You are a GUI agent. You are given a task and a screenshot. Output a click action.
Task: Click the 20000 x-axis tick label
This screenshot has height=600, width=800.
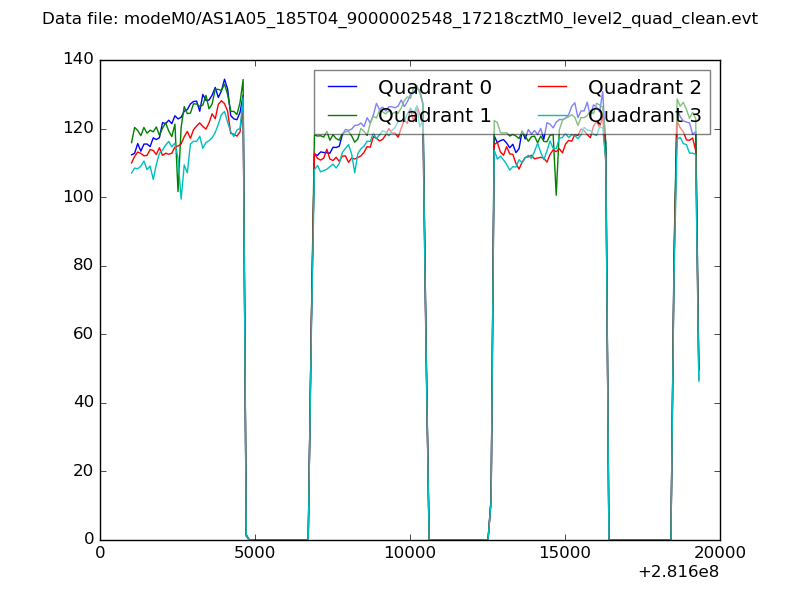click(x=720, y=553)
